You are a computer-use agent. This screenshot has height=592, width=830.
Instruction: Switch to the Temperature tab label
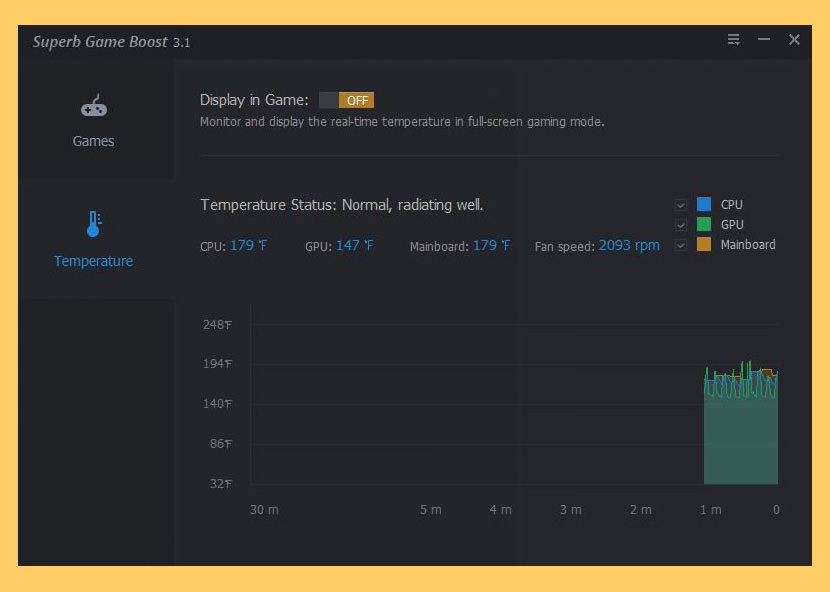point(94,261)
